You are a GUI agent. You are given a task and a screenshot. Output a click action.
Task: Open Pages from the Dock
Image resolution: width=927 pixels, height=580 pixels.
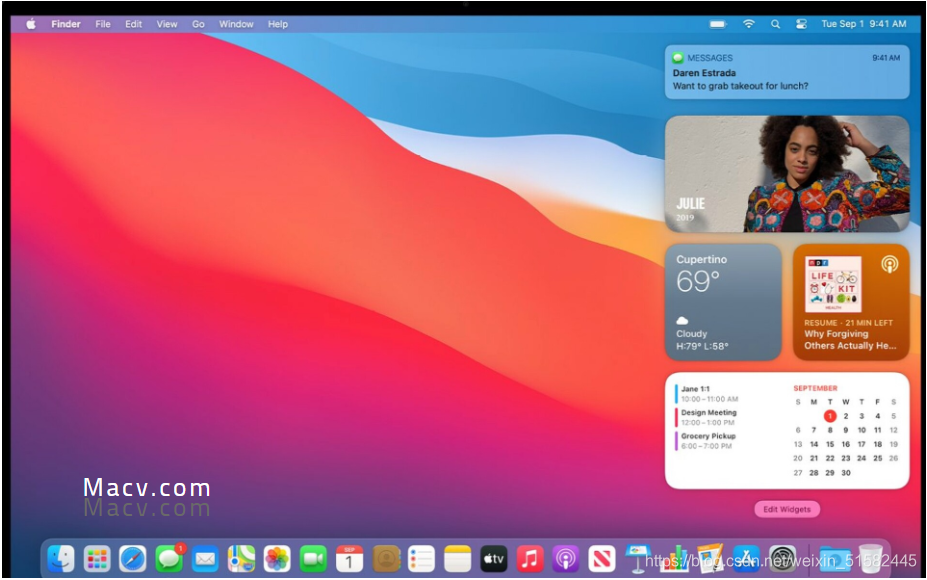pyautogui.click(x=711, y=558)
